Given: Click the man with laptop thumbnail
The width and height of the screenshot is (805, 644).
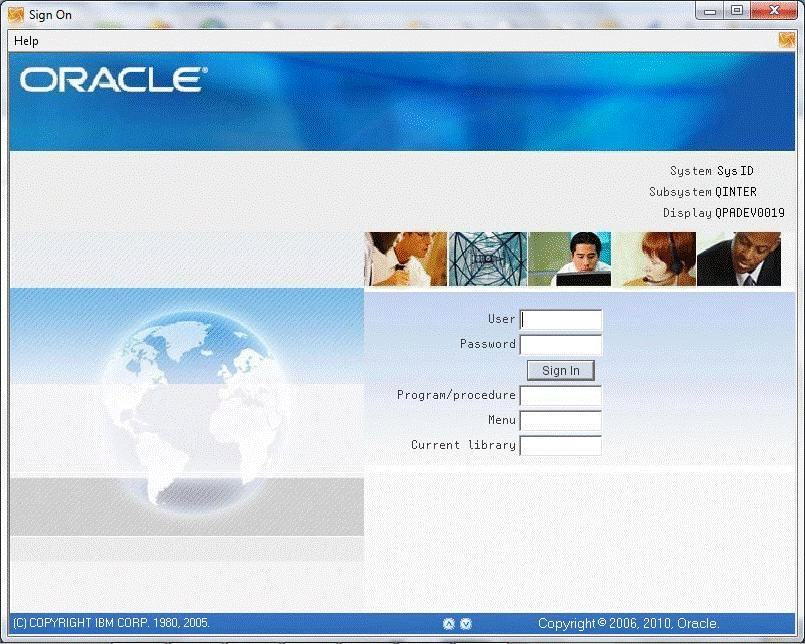Looking at the screenshot, I should point(570,259).
